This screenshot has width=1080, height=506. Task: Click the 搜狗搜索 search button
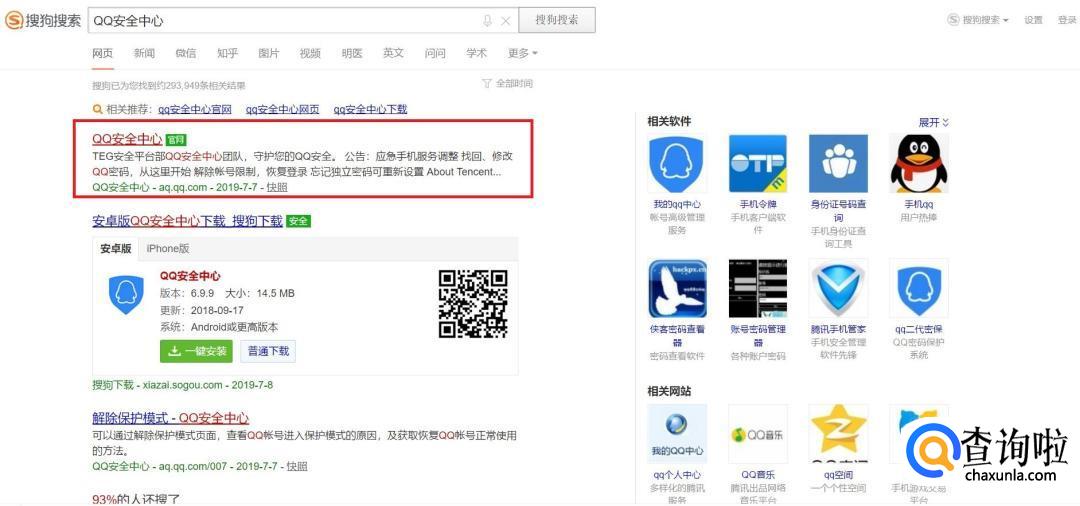[557, 20]
